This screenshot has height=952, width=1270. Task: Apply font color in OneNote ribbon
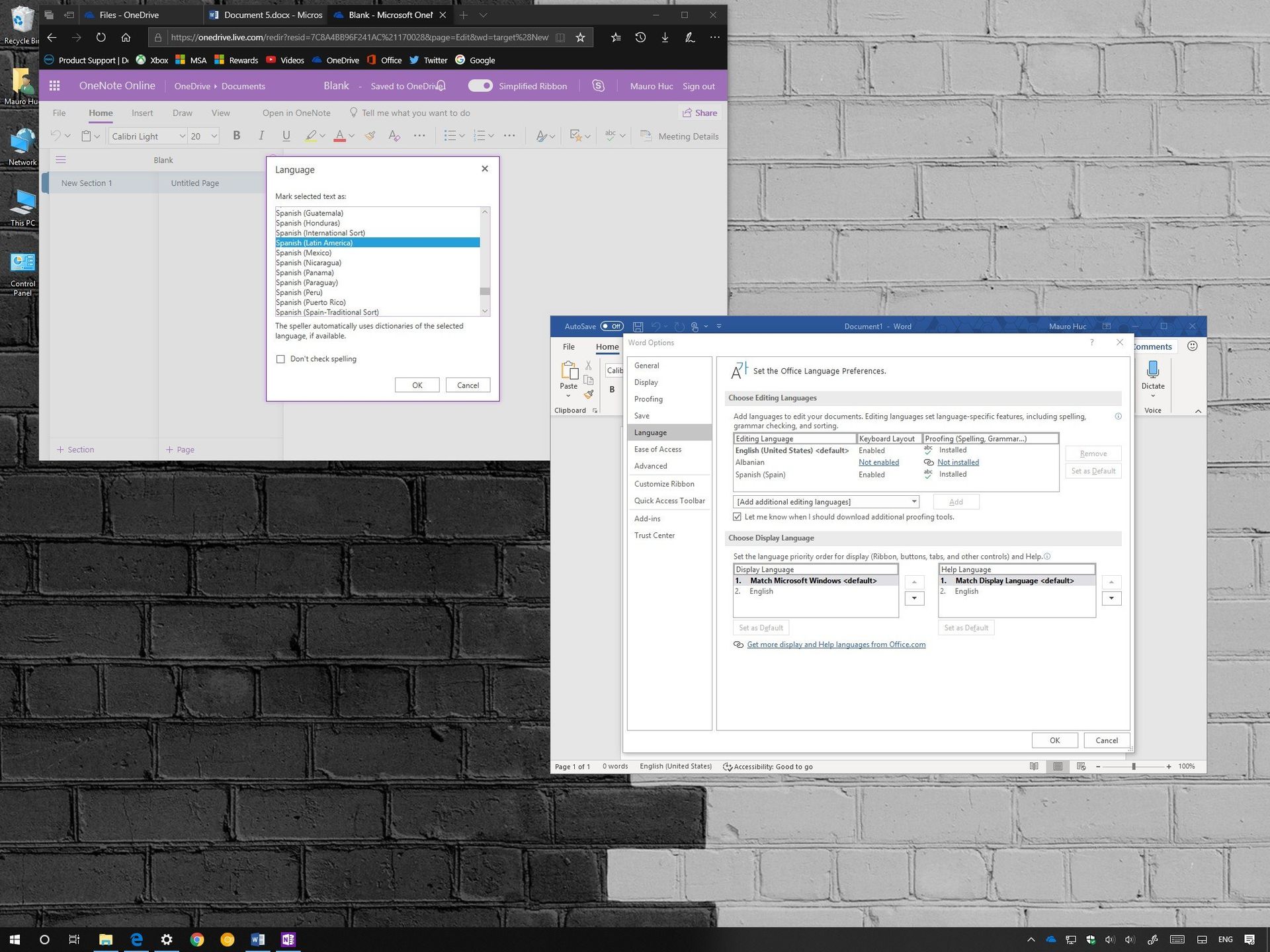point(339,136)
